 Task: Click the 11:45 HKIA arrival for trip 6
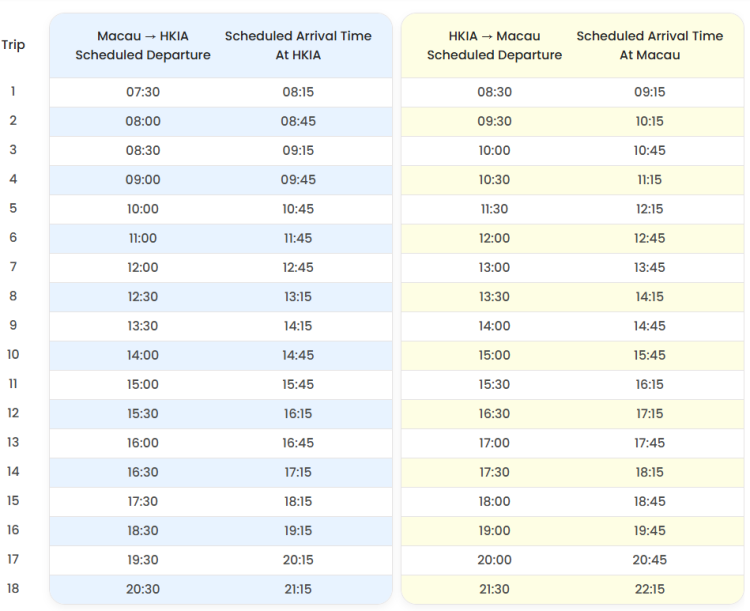coord(298,238)
